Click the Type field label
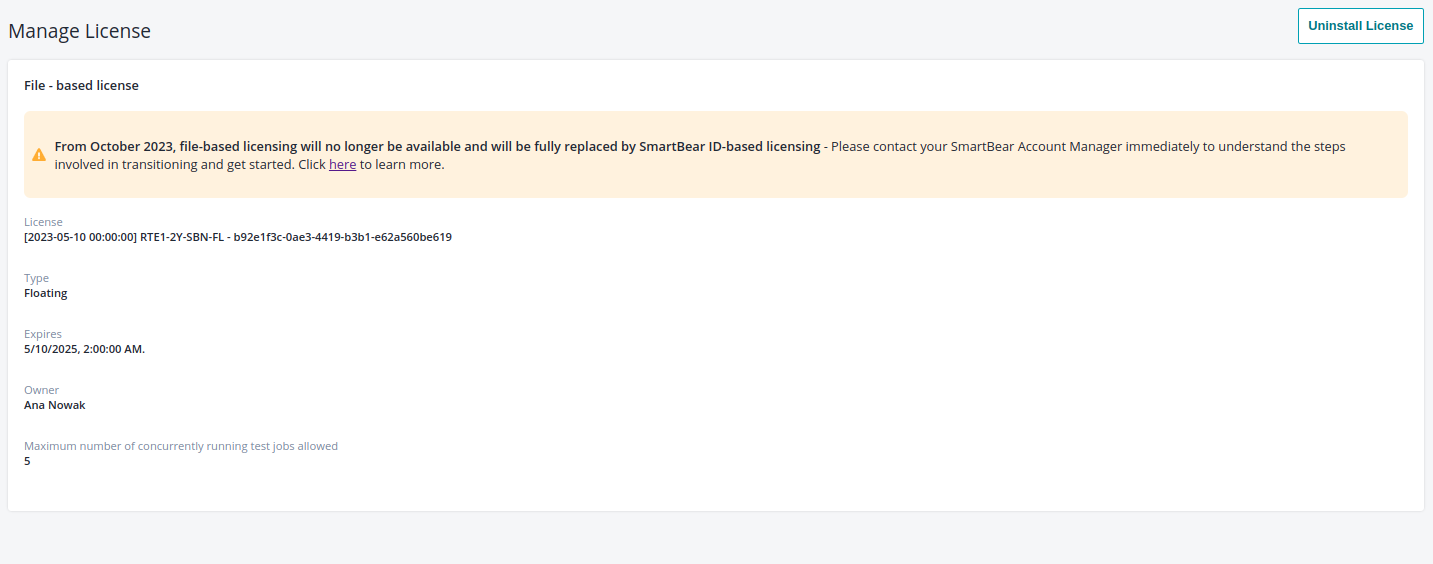The height and width of the screenshot is (564, 1433). (36, 278)
